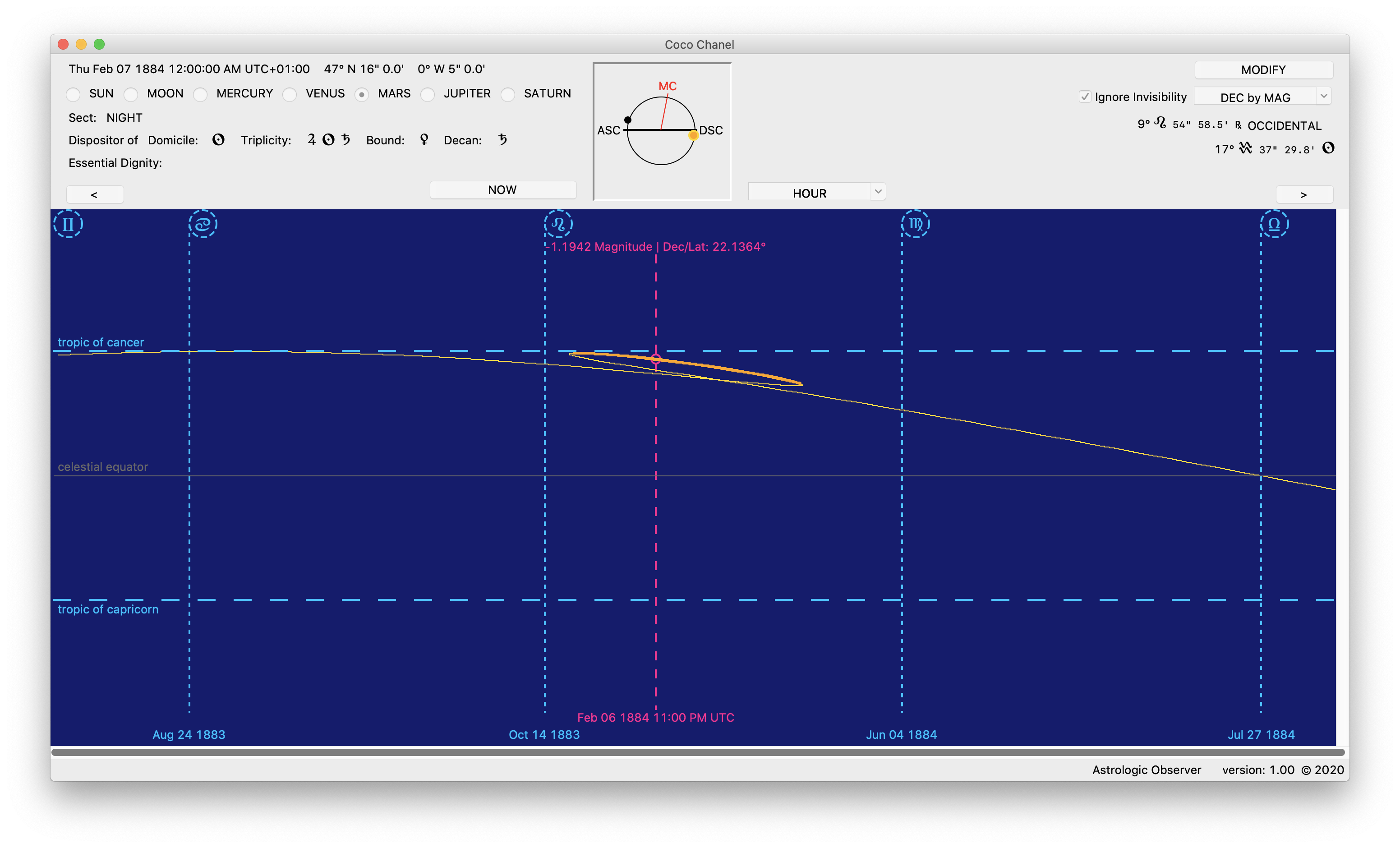Click the Leo zodiac sign icon
Screen dimensions: 1400x848
(x=558, y=224)
